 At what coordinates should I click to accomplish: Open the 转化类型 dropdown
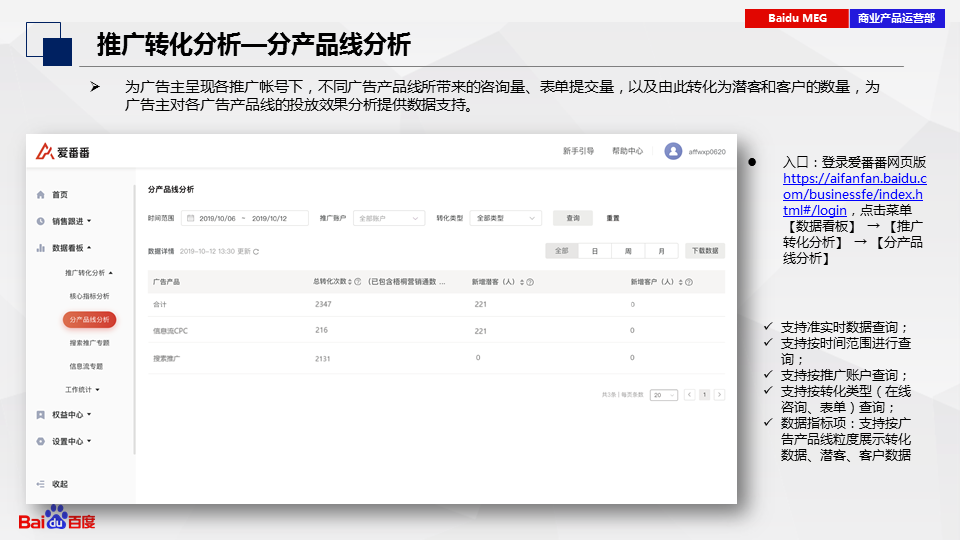tap(505, 218)
